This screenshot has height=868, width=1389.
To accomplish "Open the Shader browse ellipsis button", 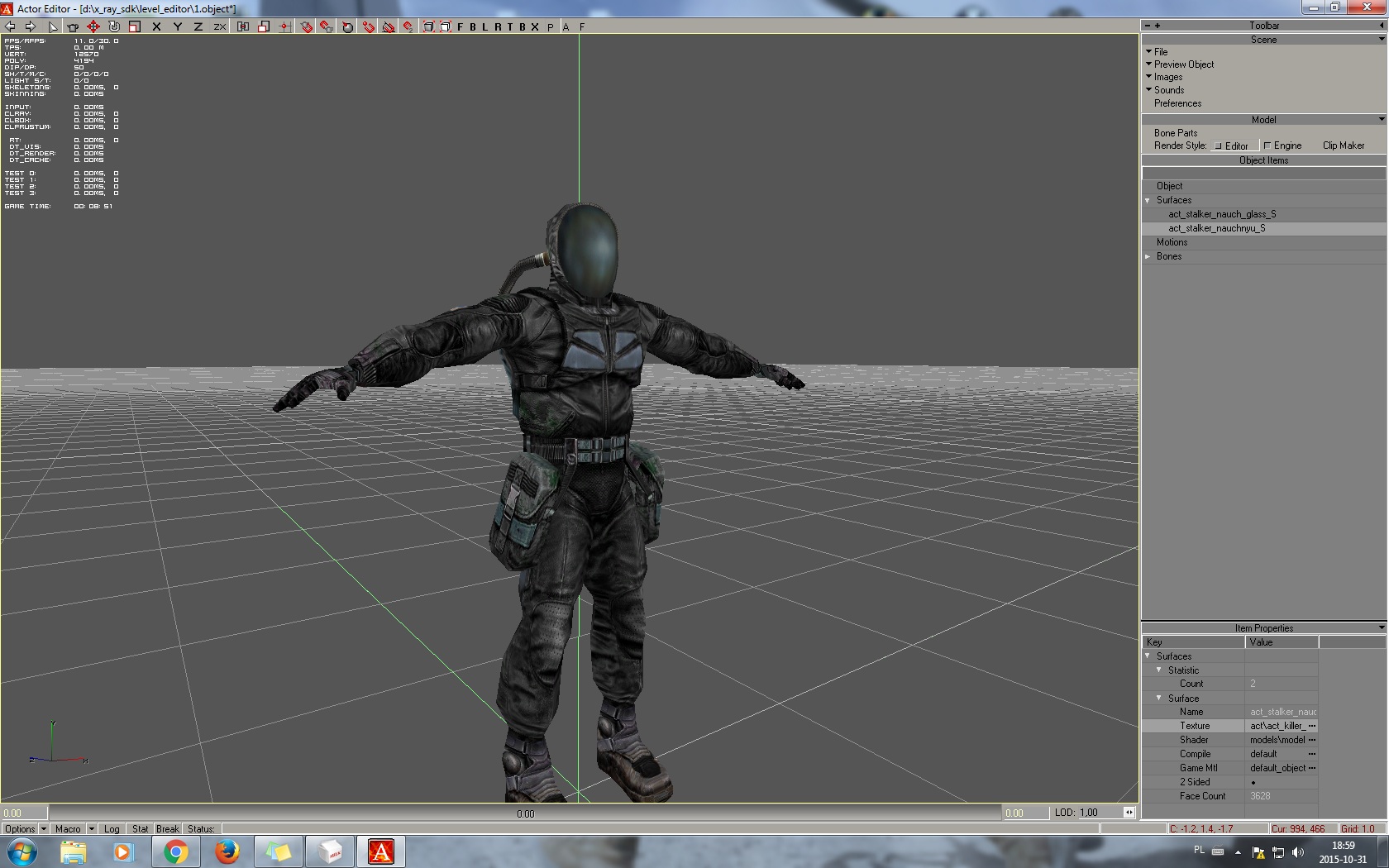I will [x=1312, y=740].
